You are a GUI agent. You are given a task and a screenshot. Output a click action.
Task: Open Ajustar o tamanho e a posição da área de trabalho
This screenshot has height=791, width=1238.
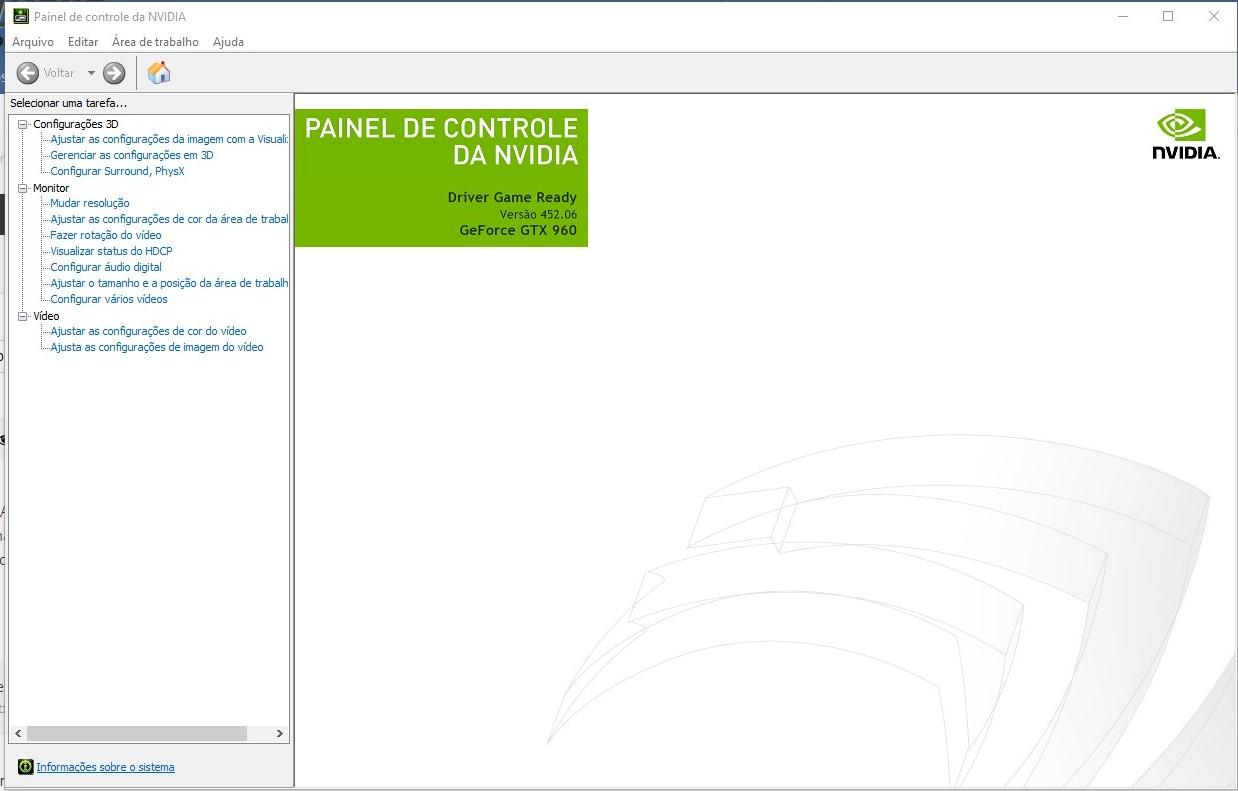click(x=169, y=283)
